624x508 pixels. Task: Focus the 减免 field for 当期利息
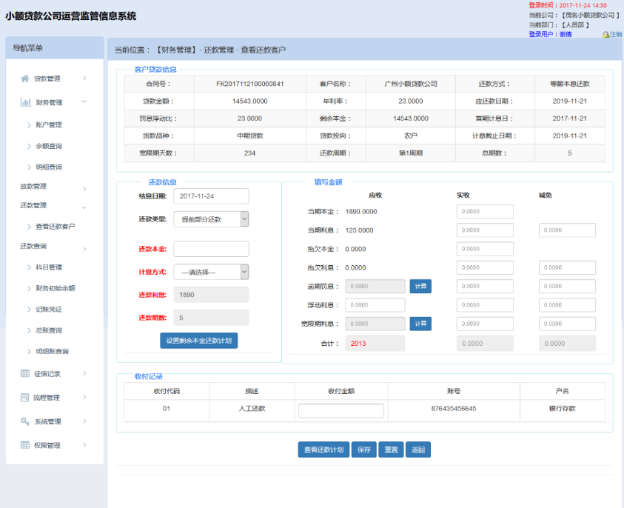(x=567, y=230)
